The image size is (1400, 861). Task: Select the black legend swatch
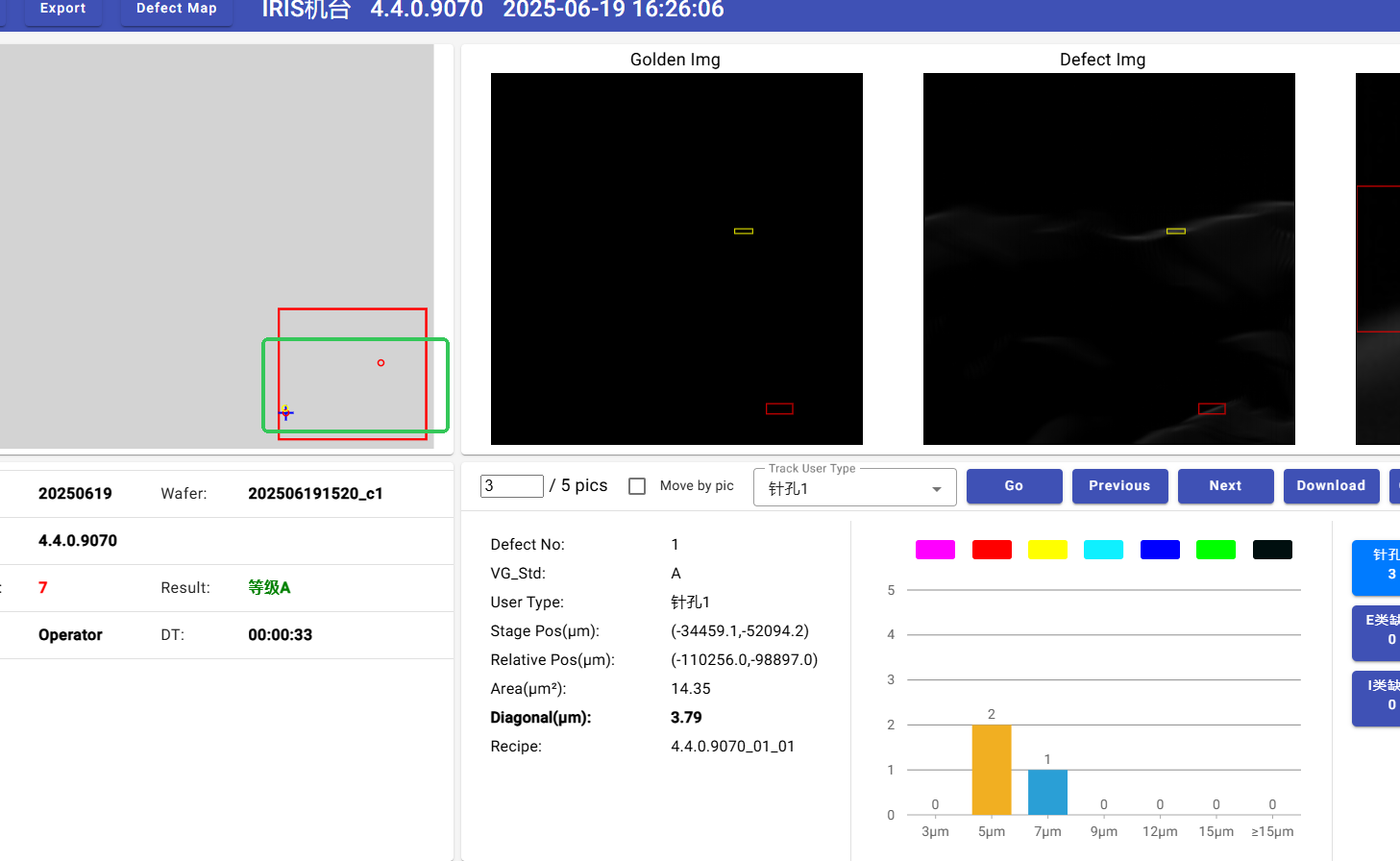tap(1272, 550)
